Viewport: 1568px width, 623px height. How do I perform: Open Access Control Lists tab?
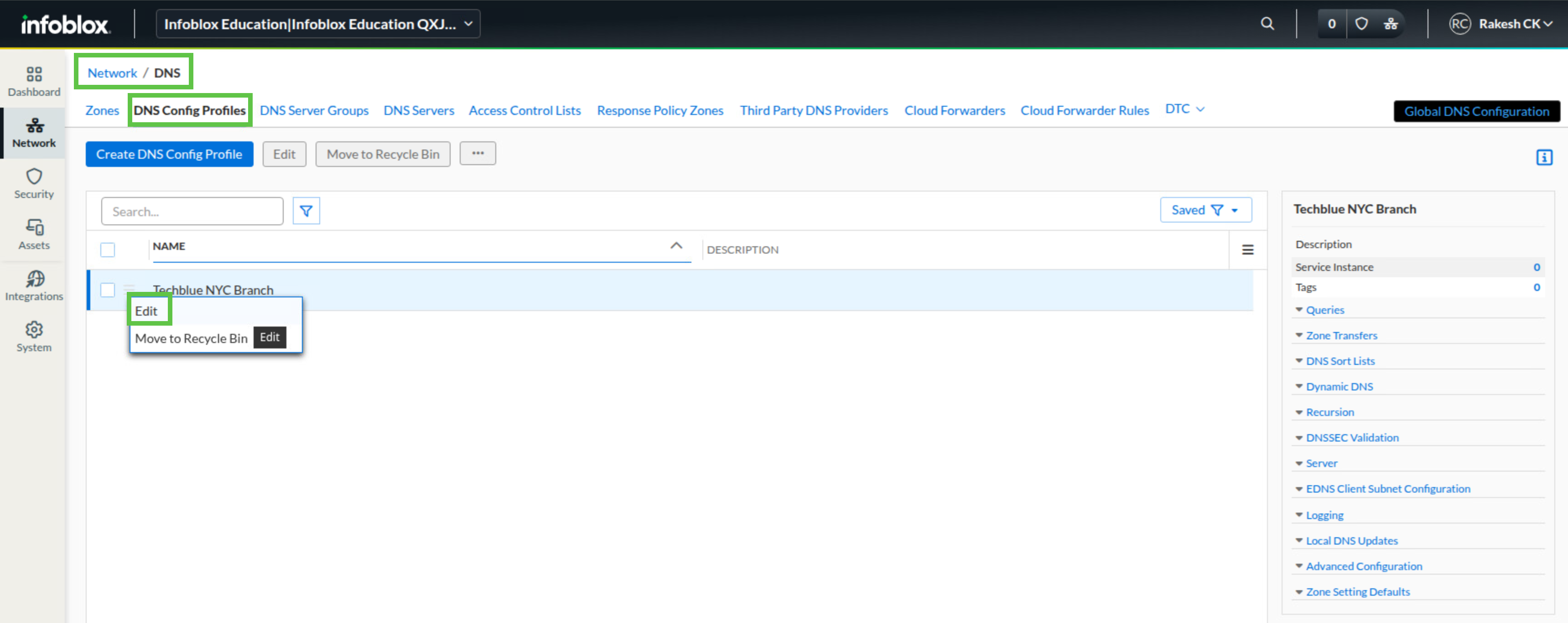tap(524, 110)
